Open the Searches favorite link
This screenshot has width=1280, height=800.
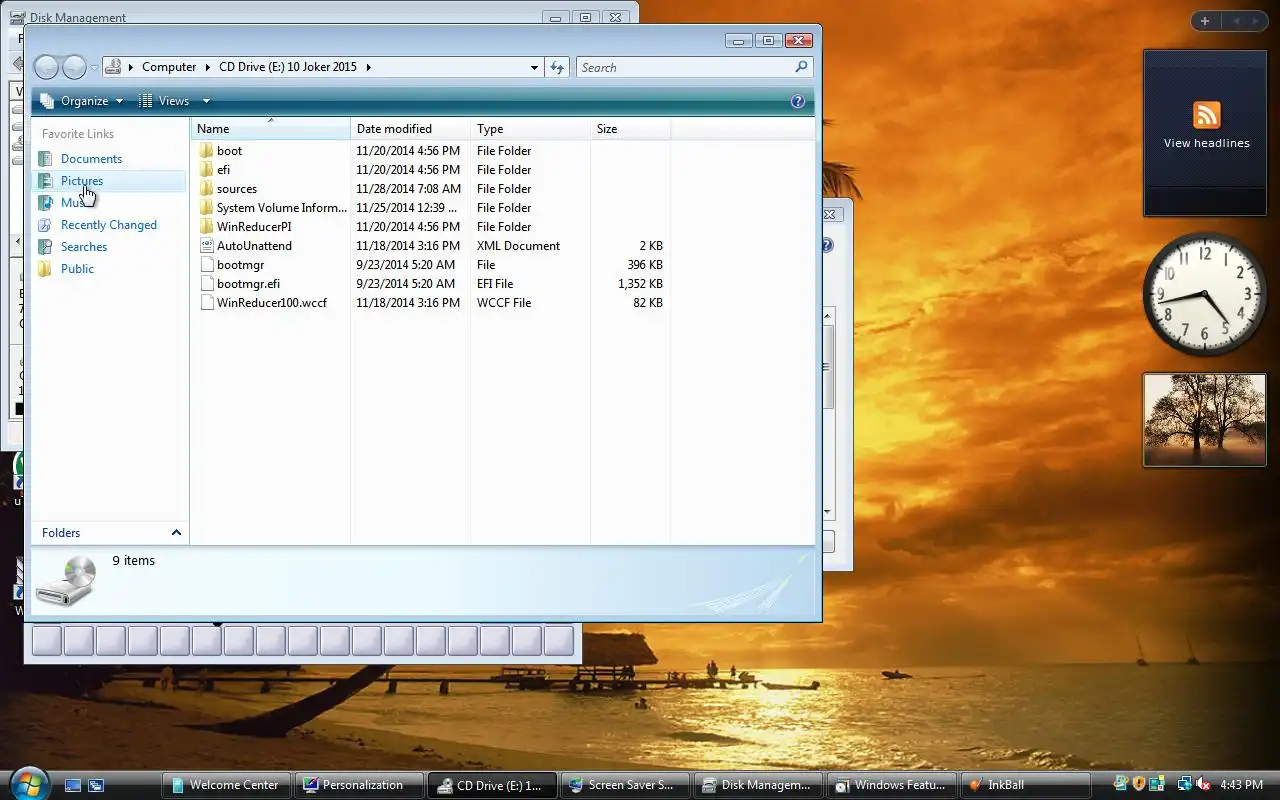(x=84, y=247)
